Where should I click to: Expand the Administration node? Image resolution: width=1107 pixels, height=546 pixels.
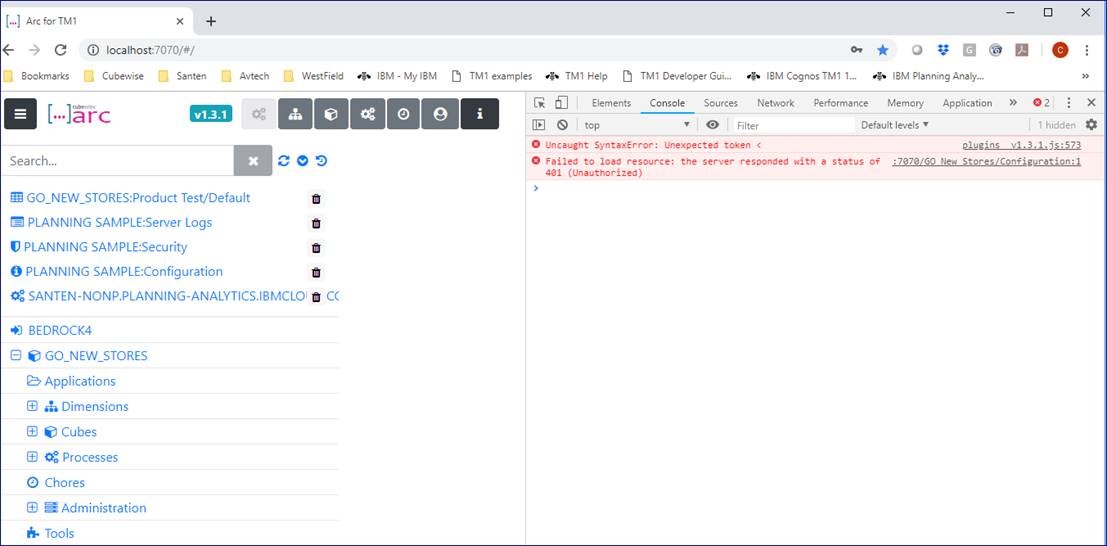(32, 508)
